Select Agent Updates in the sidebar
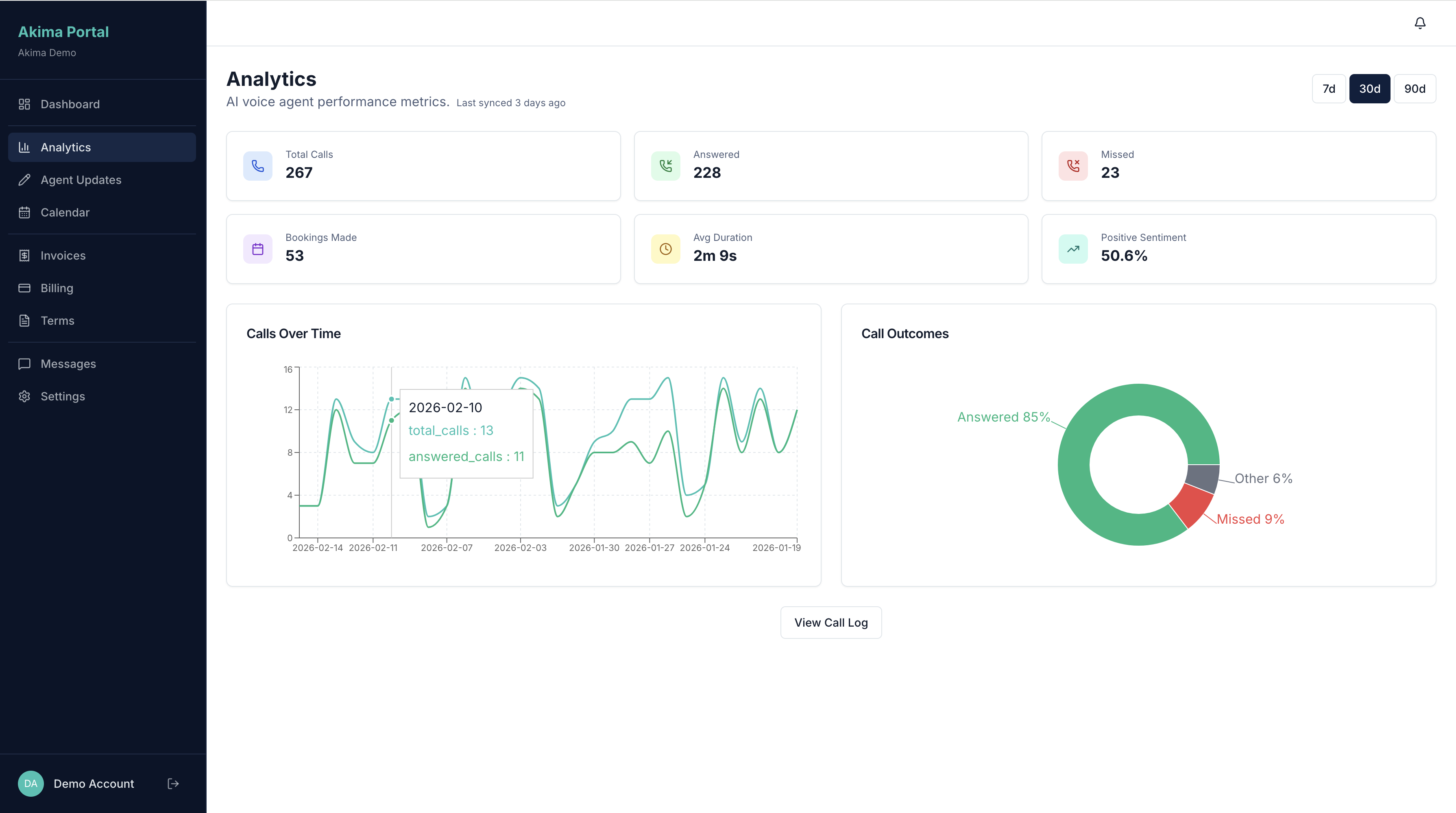Image resolution: width=1456 pixels, height=813 pixels. point(81,180)
